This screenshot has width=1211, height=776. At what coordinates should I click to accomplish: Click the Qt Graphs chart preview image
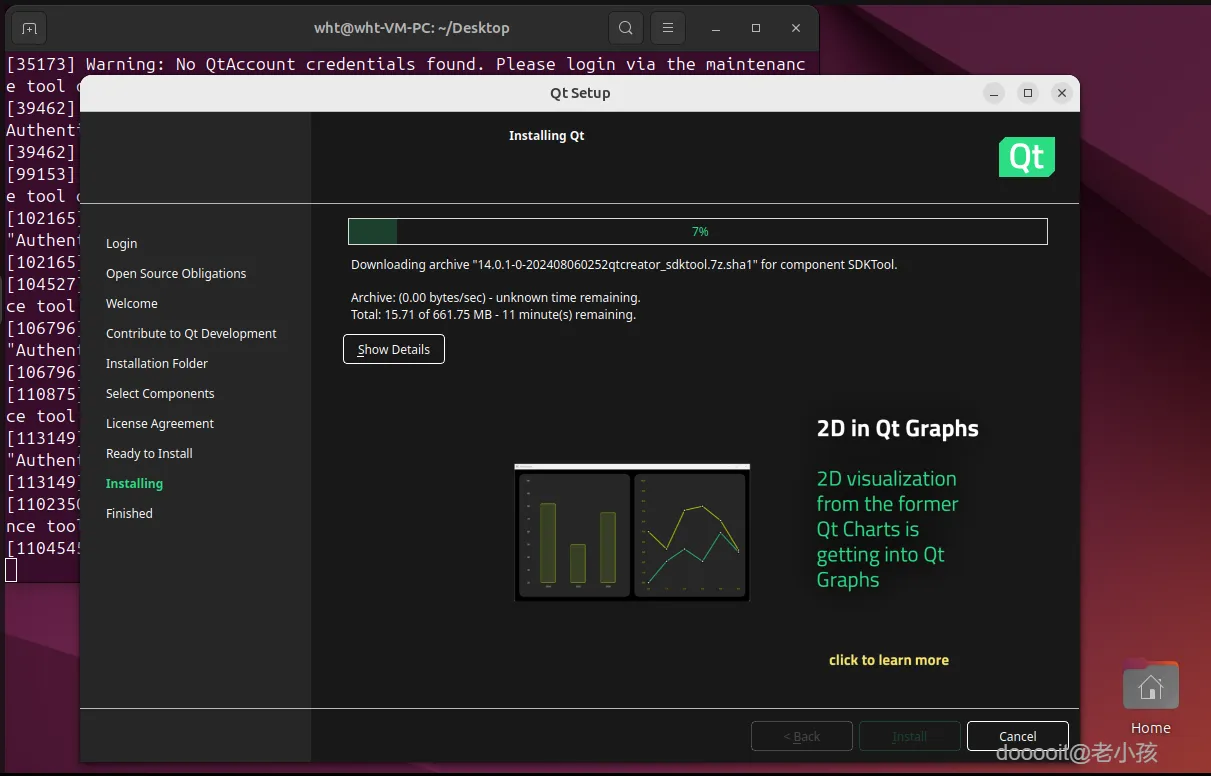[632, 532]
